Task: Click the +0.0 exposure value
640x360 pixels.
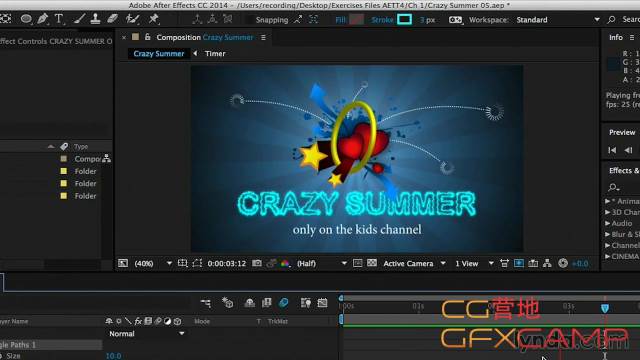Action: point(580,264)
